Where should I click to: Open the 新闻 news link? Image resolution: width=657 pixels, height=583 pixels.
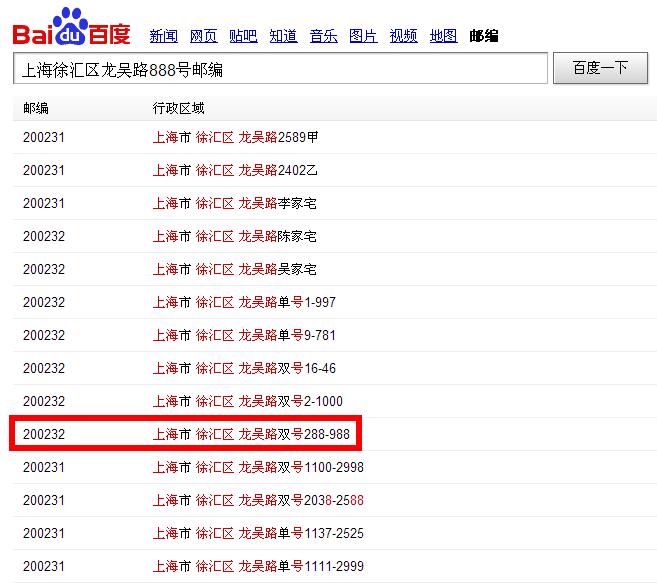pyautogui.click(x=163, y=36)
